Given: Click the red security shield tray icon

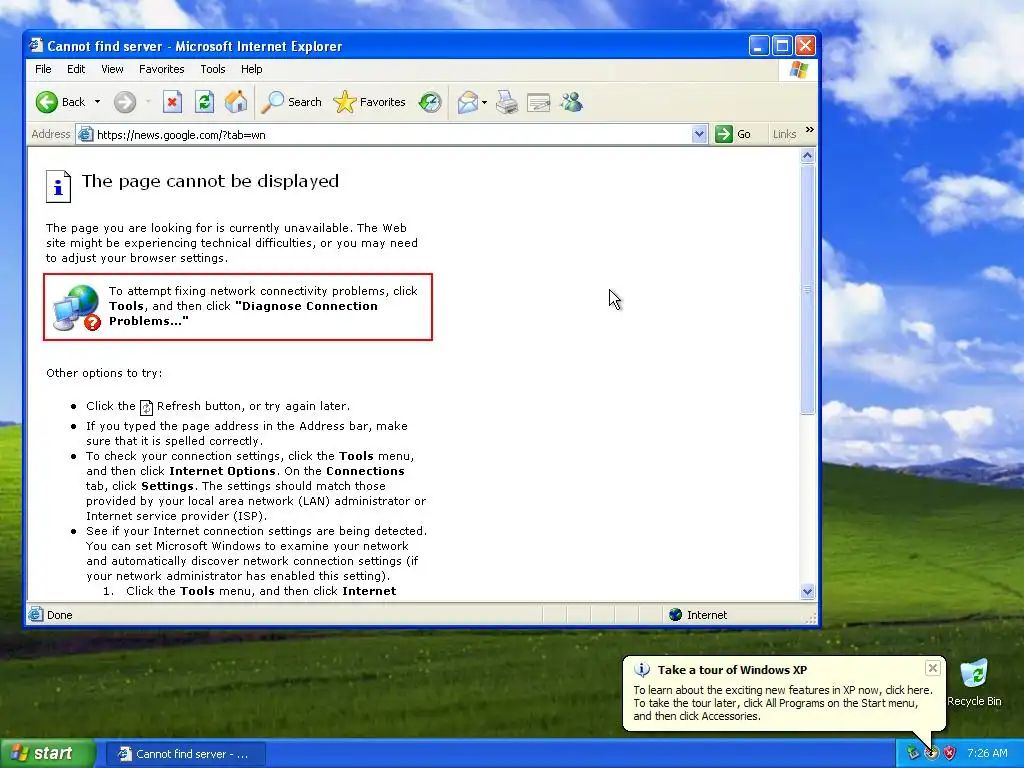Looking at the screenshot, I should [950, 753].
